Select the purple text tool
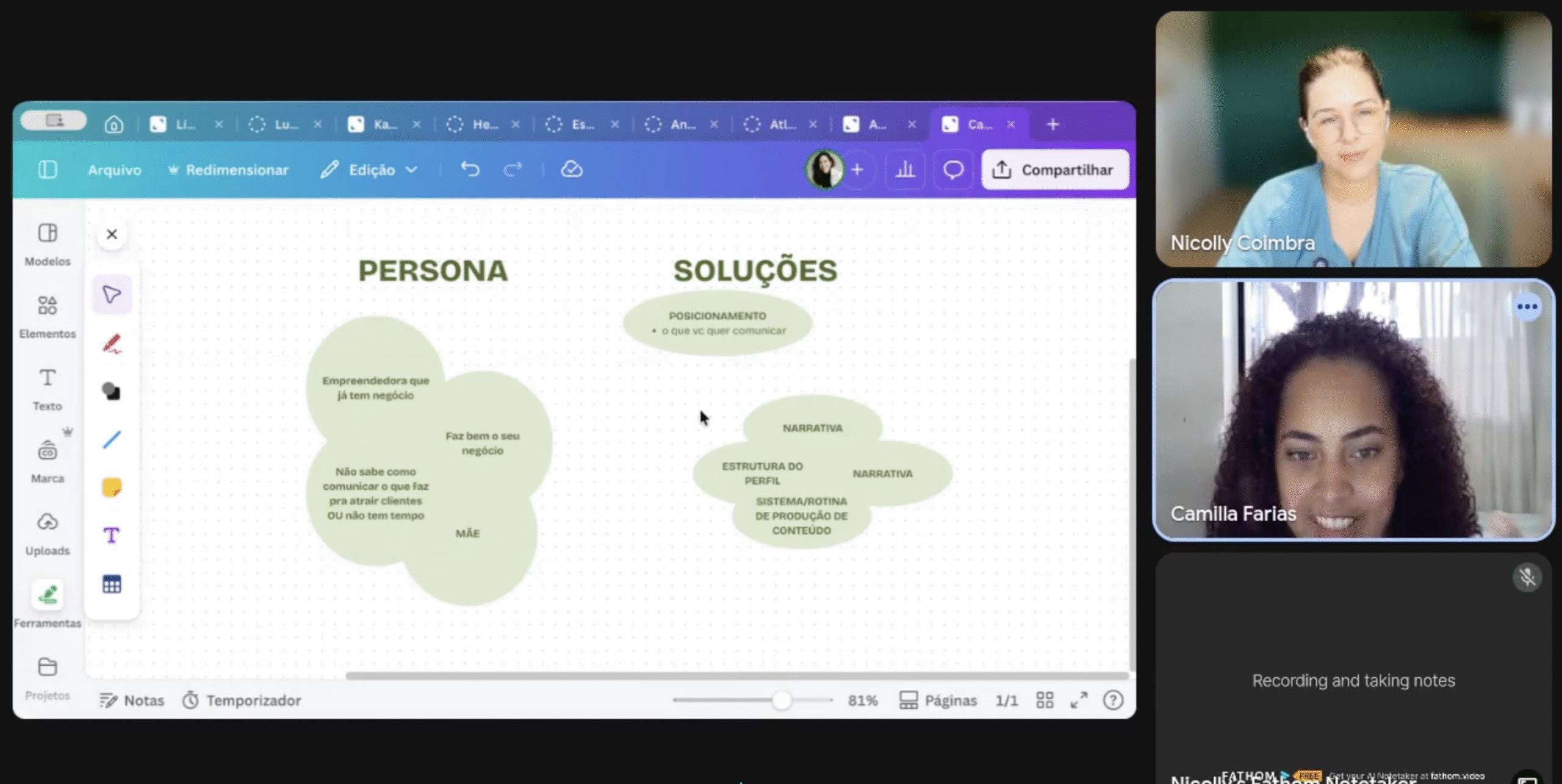 [112, 536]
